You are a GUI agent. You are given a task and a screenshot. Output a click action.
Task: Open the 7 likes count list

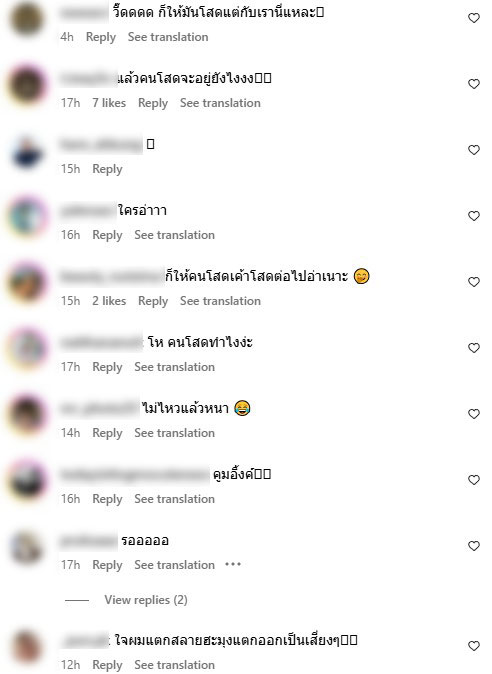tap(109, 103)
